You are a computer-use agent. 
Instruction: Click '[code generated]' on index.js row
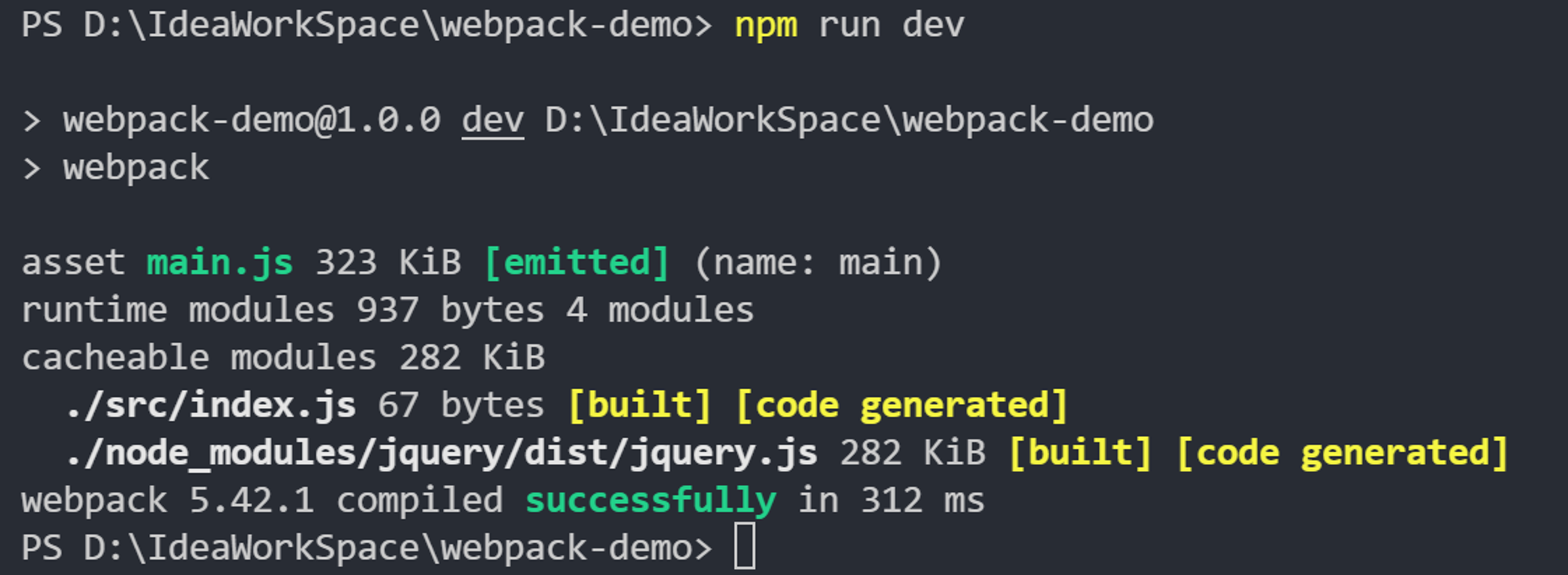(x=902, y=406)
